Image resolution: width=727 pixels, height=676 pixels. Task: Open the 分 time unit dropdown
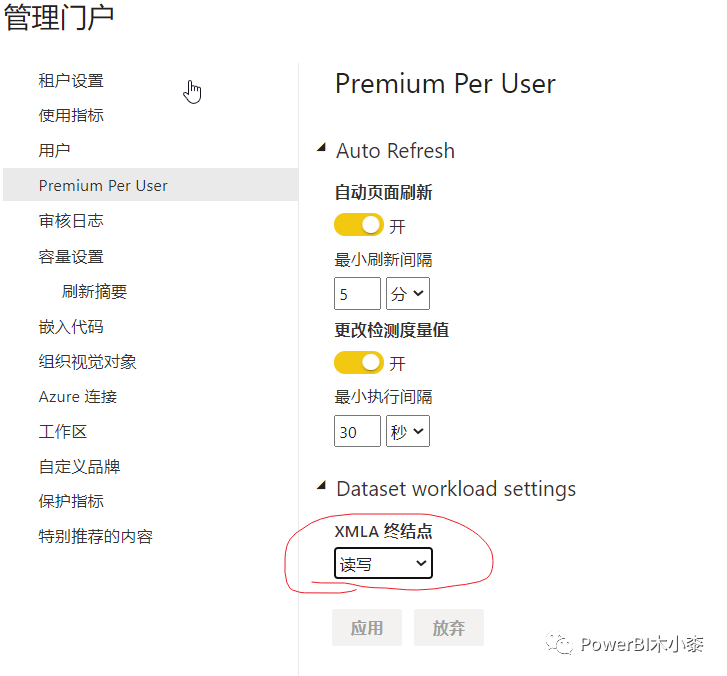click(408, 293)
